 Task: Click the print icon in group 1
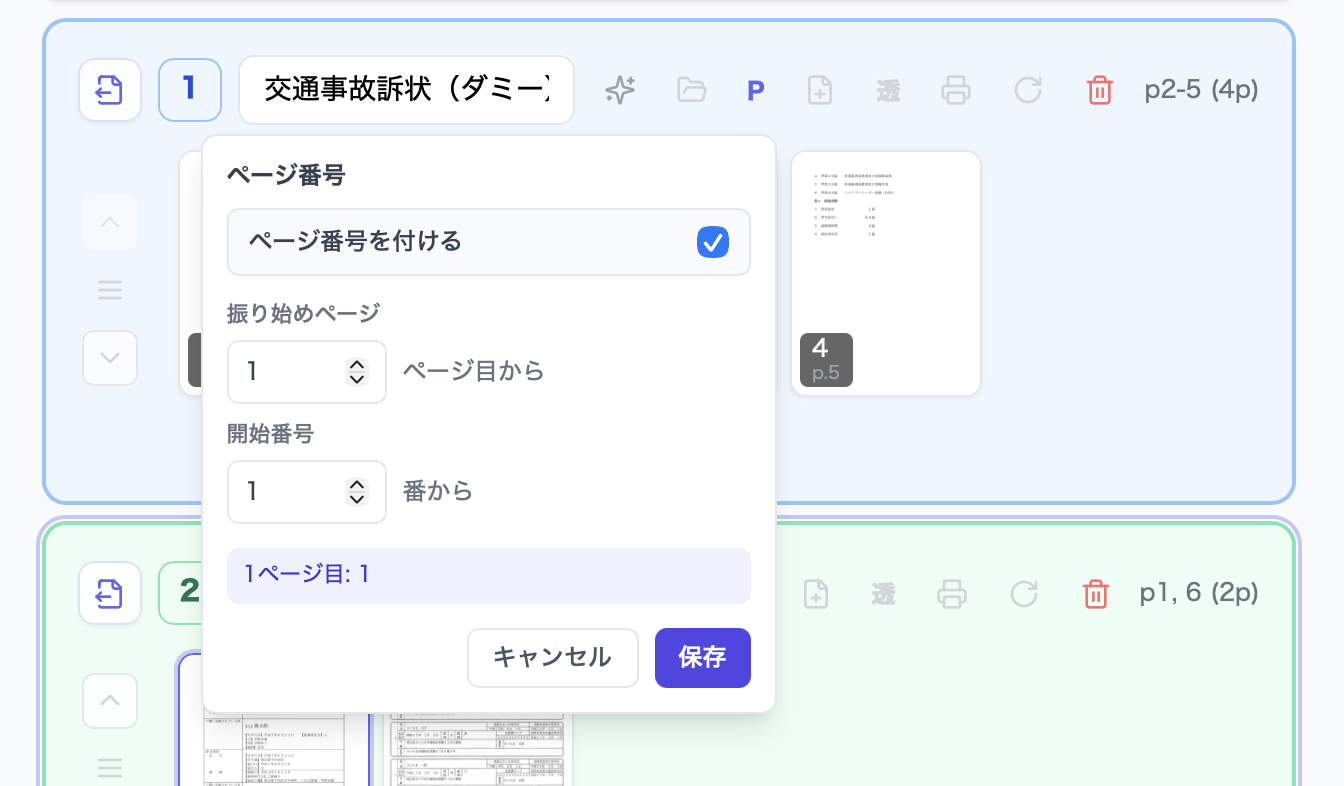[x=956, y=90]
